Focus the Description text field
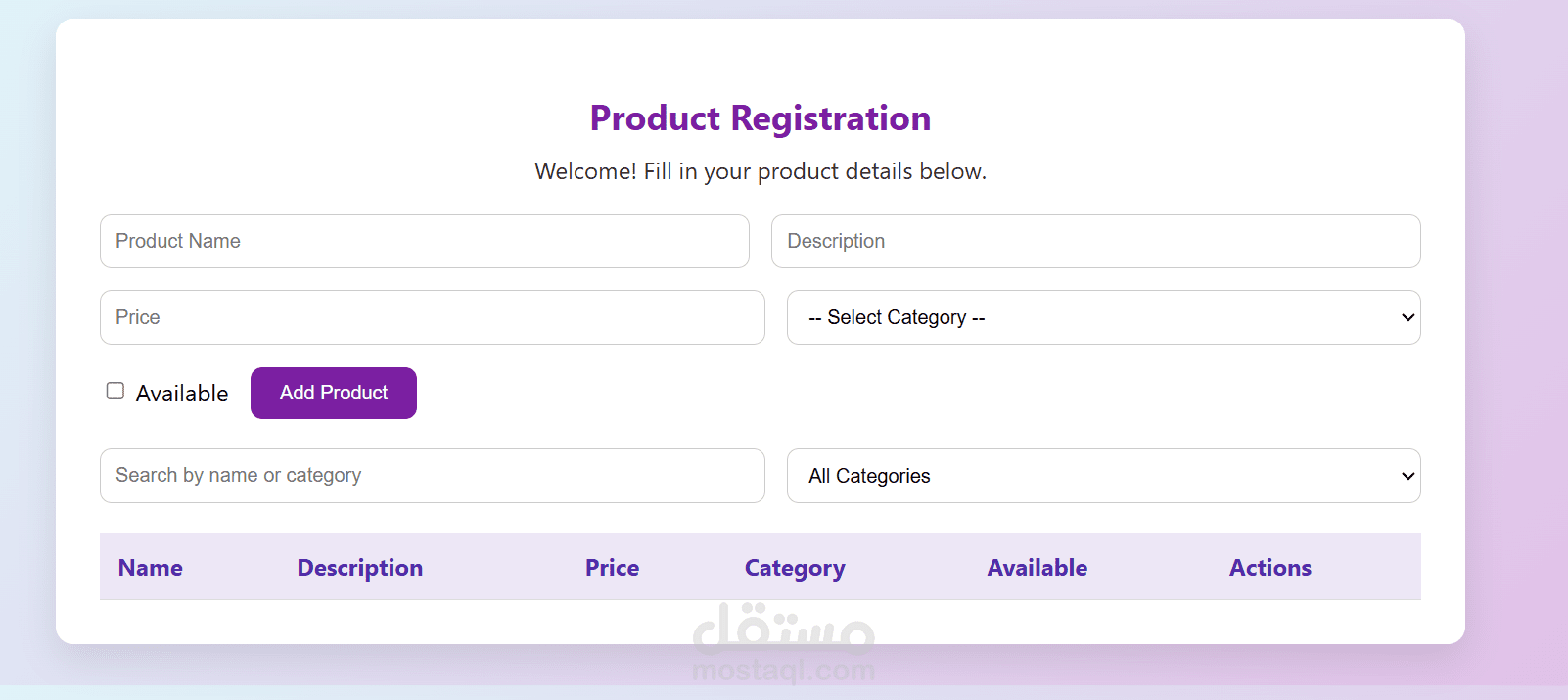Image resolution: width=1568 pixels, height=700 pixels. tap(1095, 241)
